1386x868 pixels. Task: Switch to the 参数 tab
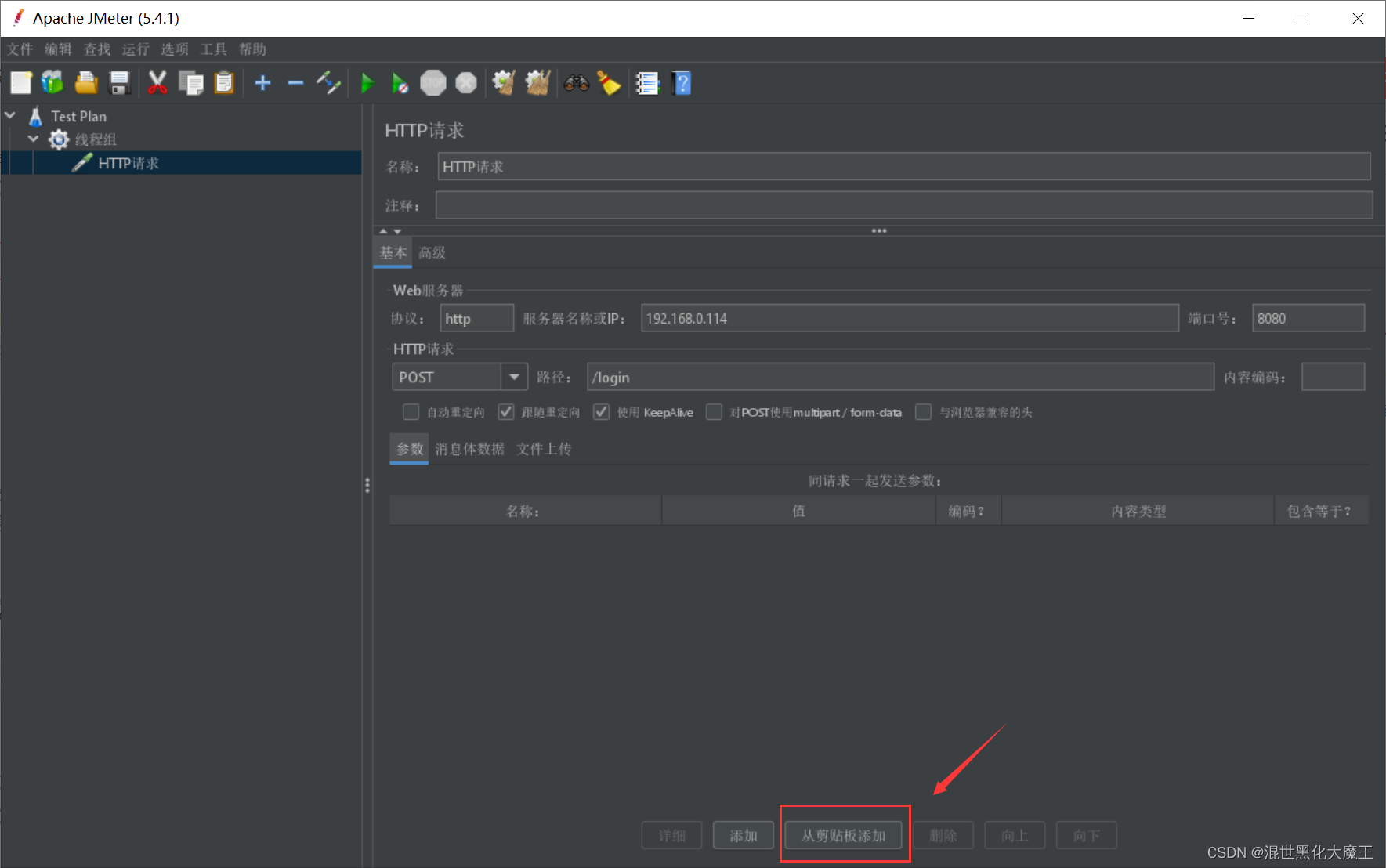point(409,449)
